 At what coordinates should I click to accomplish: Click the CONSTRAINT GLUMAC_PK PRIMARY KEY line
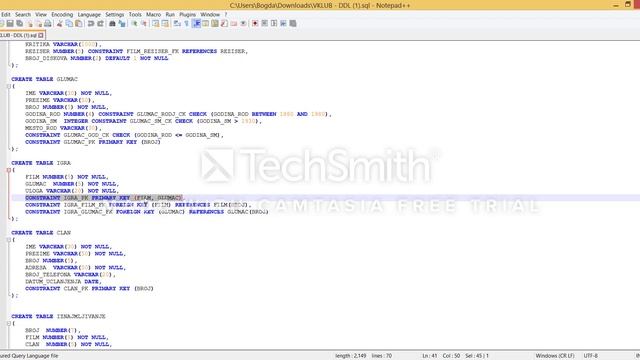pos(93,142)
